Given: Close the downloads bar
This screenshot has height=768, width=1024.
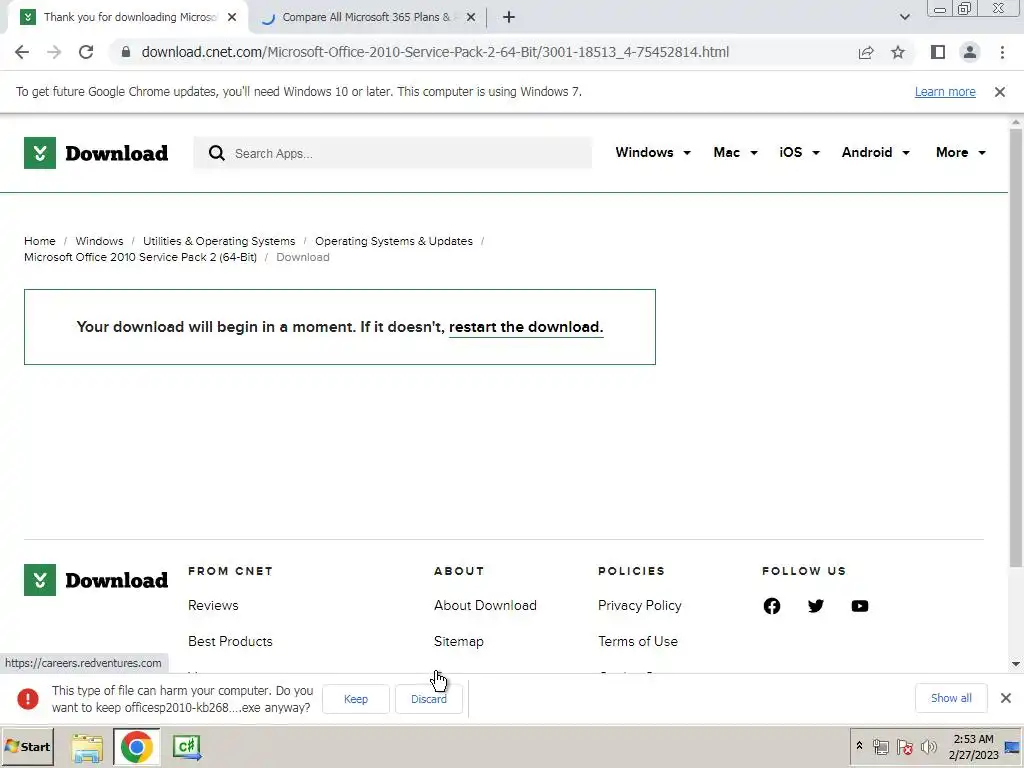Looking at the screenshot, I should point(1006,698).
